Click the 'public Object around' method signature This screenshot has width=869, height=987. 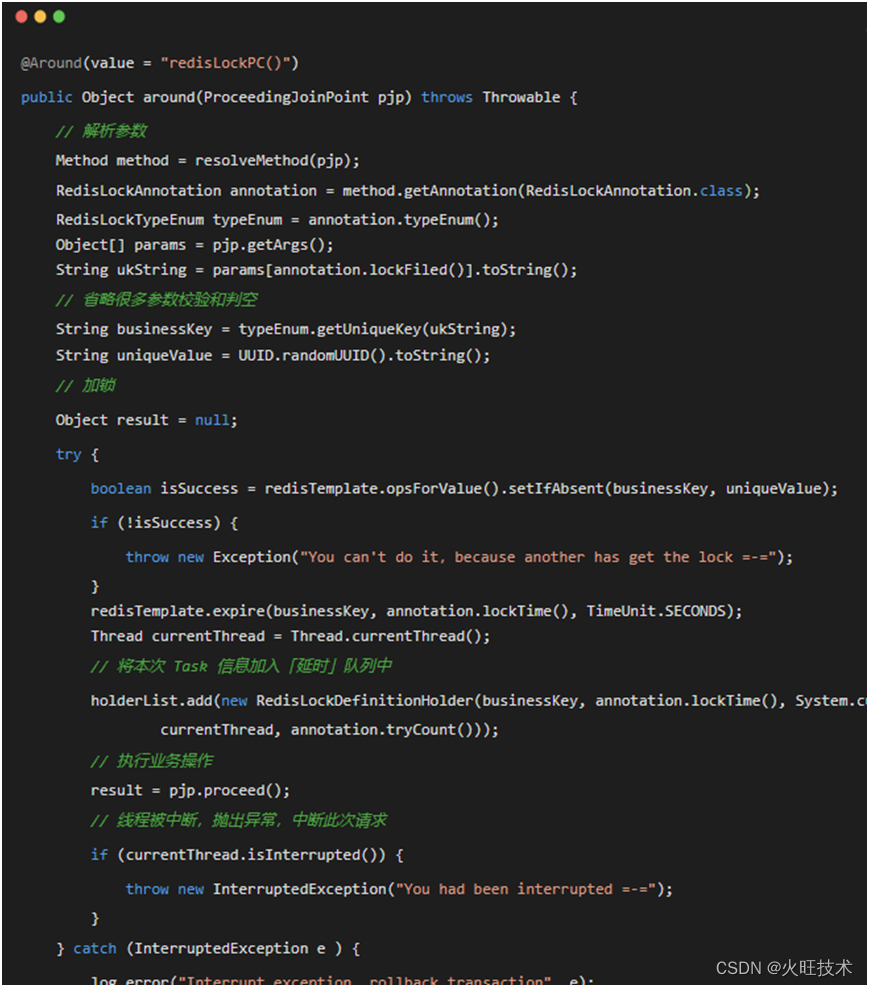(x=299, y=98)
